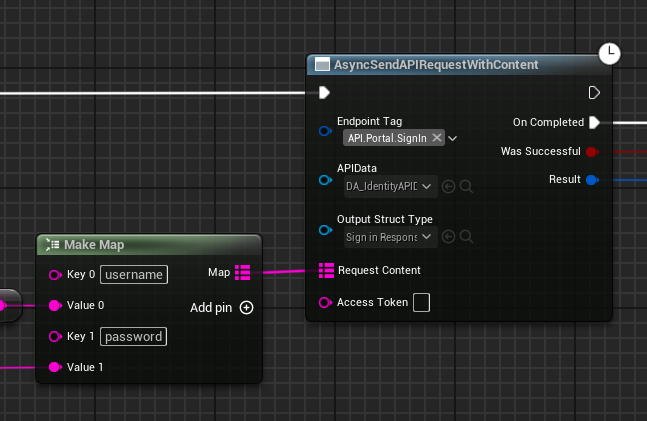Clear the API.Portal.SignIn tag with the X
Screen dimensions: 647x421
(437, 138)
